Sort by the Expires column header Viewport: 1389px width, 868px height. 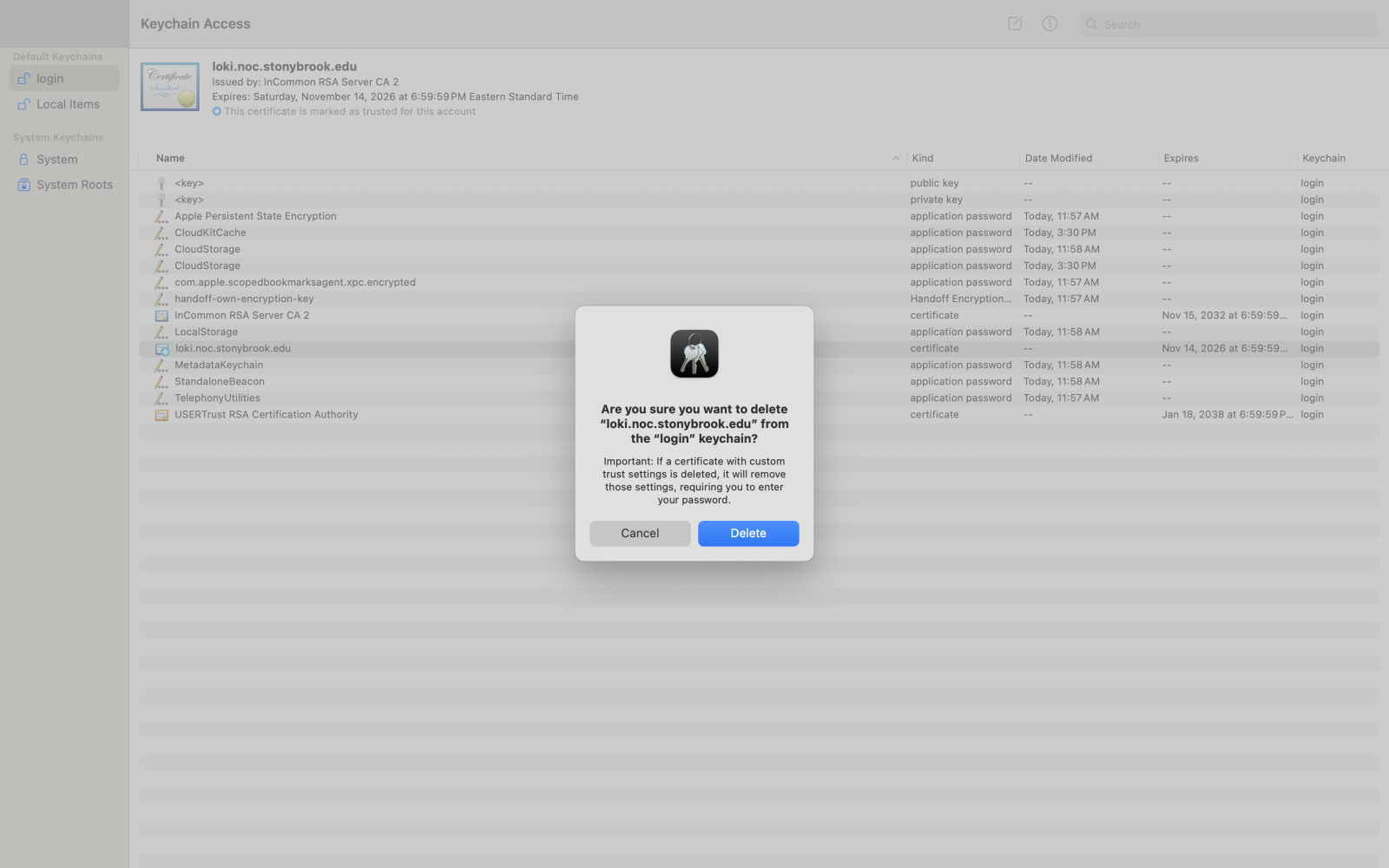tap(1181, 158)
